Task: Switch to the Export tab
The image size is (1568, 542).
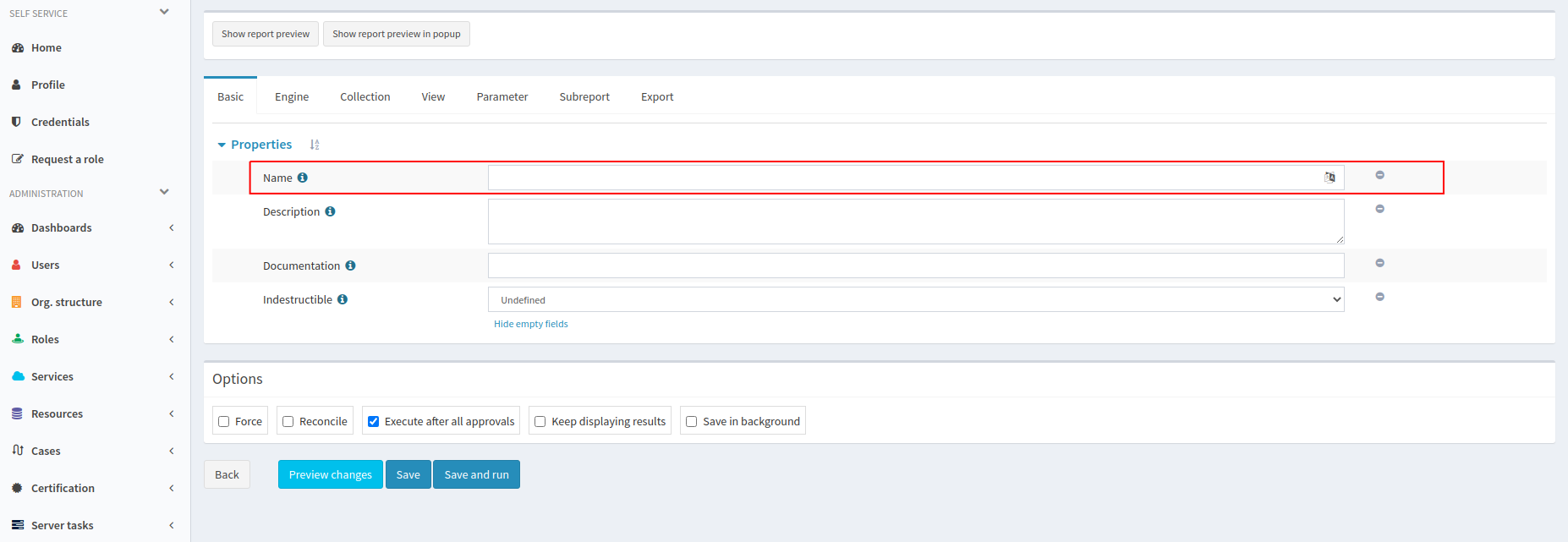Action: coord(657,96)
